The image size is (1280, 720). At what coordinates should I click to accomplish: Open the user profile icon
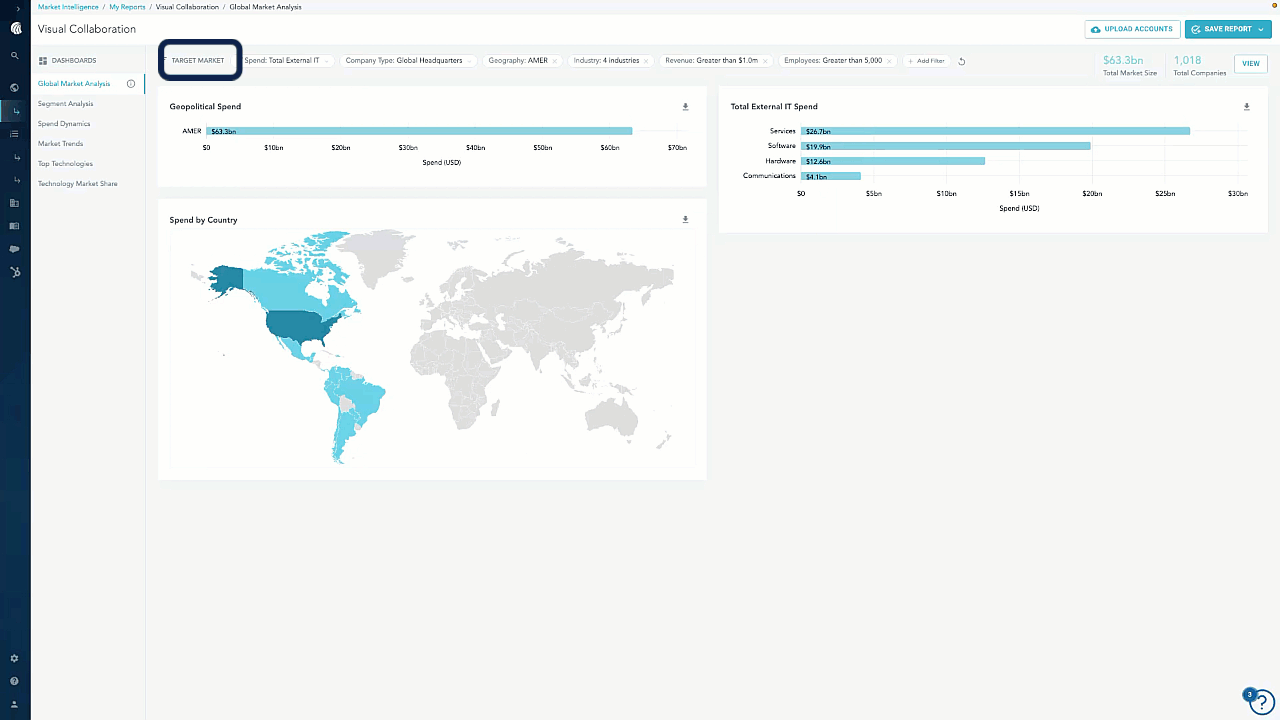(15, 705)
